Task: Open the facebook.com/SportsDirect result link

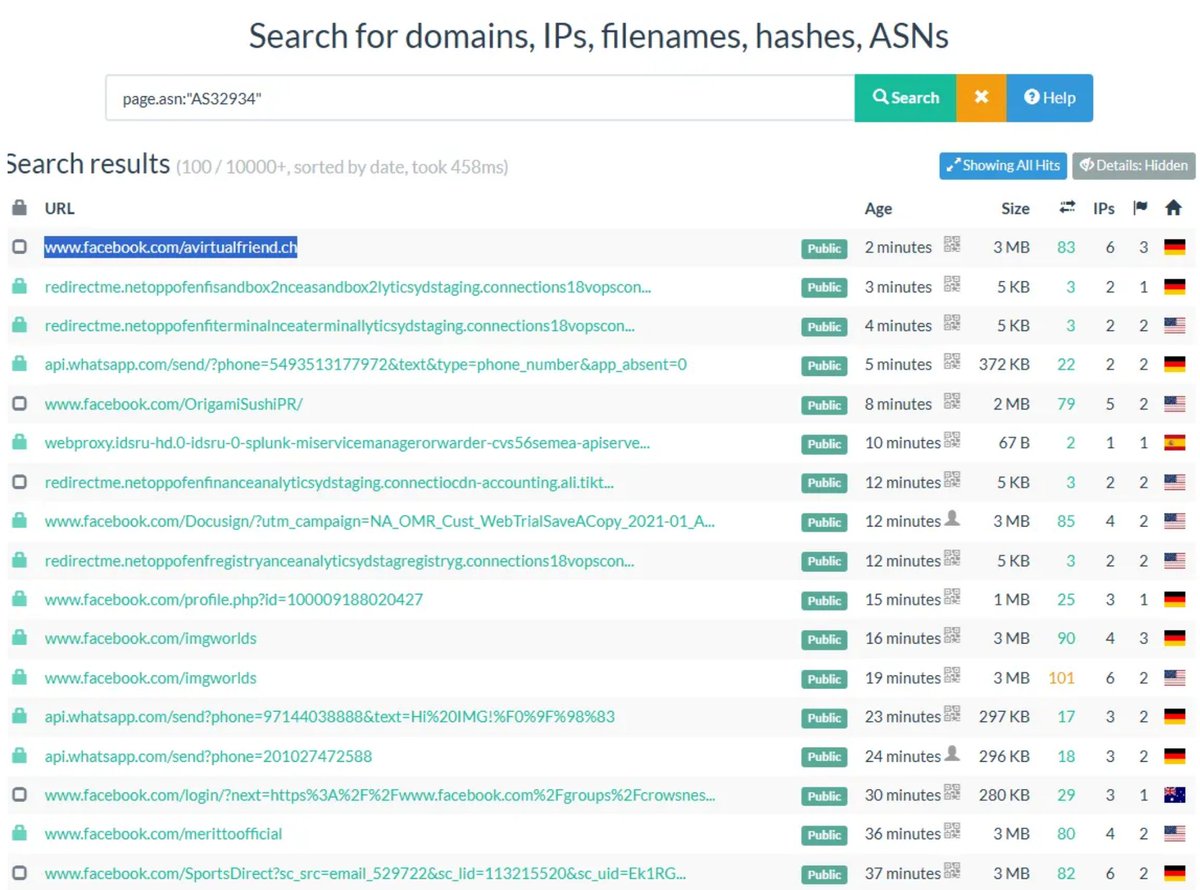Action: [x=365, y=874]
